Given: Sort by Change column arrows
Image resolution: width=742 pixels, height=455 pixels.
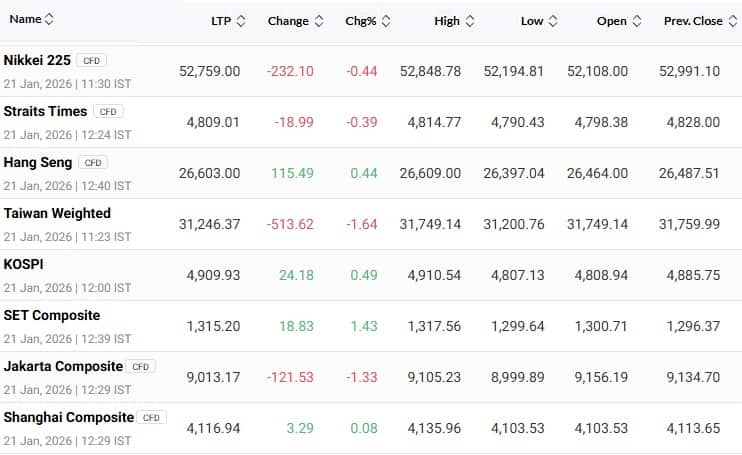Looking at the screenshot, I should 319,21.
